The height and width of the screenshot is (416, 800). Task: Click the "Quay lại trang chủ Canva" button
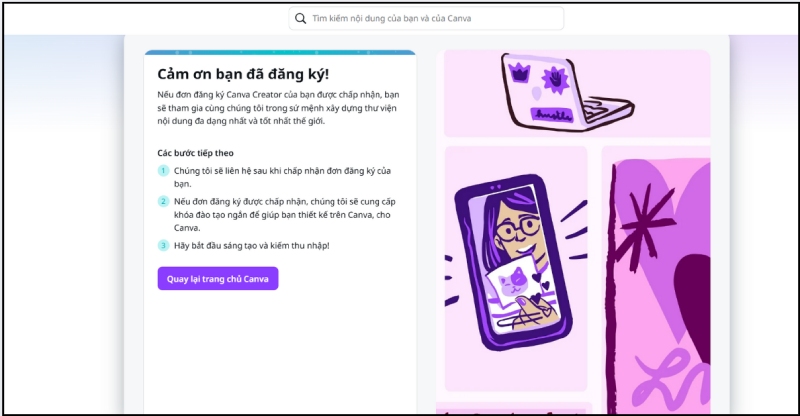pyautogui.click(x=218, y=279)
